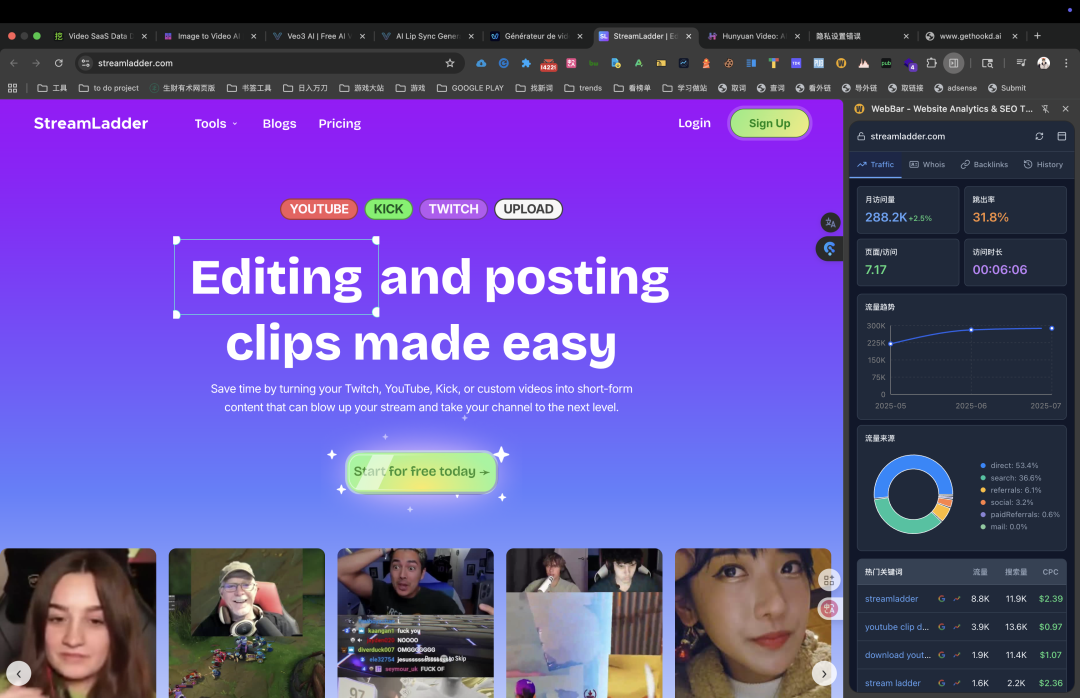Screen dimensions: 1080x698
Task: Toggle the browser side panel button
Action: pos(953,63)
